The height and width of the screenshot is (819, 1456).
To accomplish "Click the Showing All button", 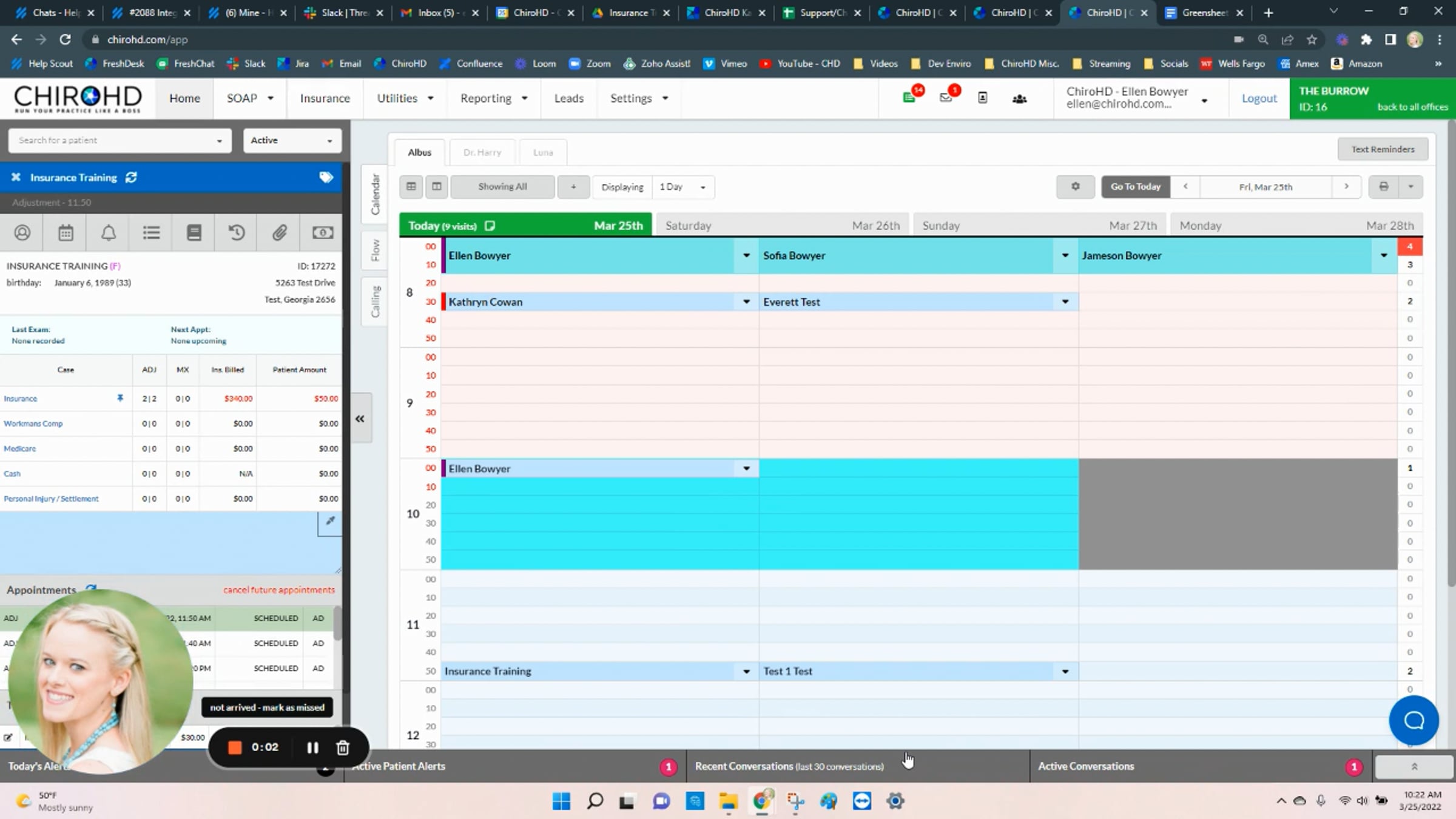I will [x=502, y=187].
